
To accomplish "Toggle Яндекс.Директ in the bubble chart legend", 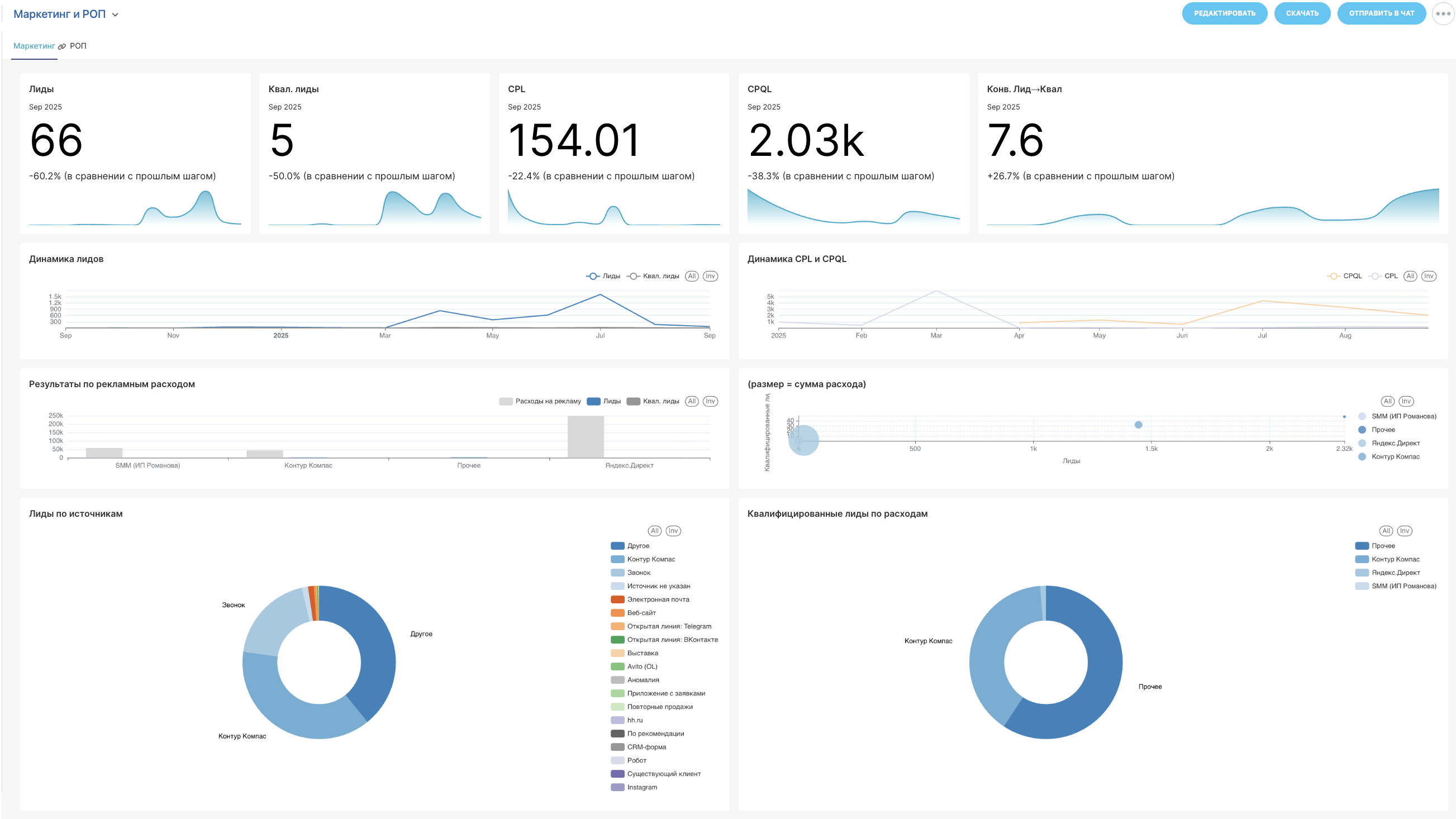I will pos(1395,443).
